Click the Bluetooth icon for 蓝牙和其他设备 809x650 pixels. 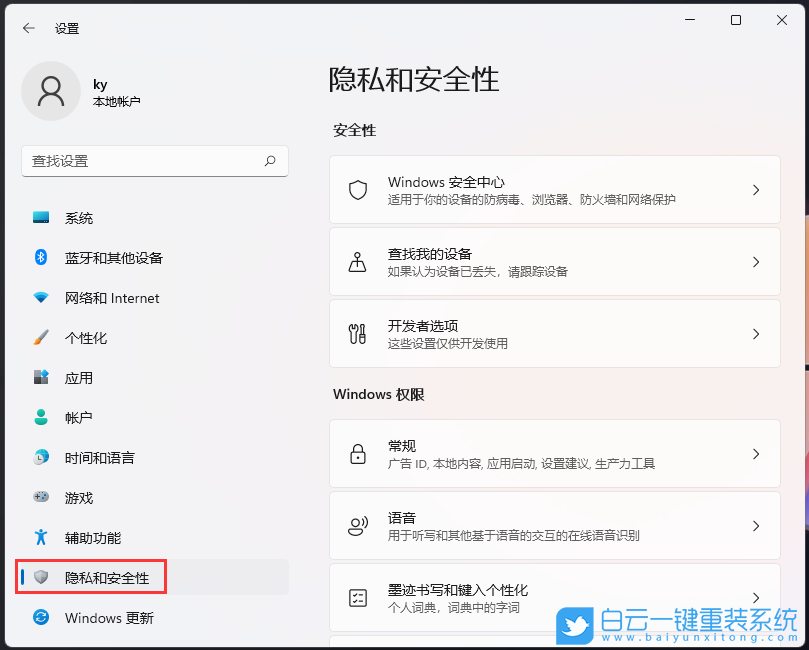point(40,258)
